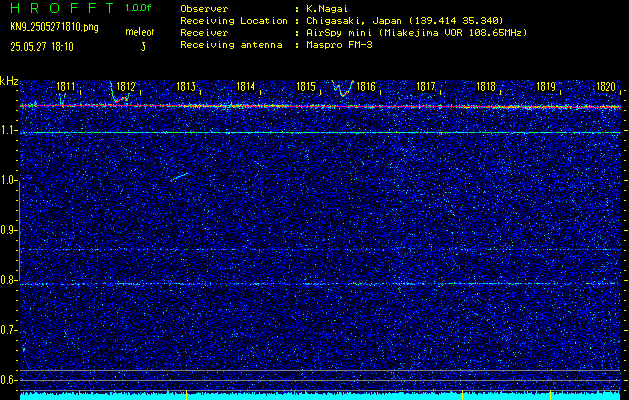Select the 1817 time marker

point(426,86)
